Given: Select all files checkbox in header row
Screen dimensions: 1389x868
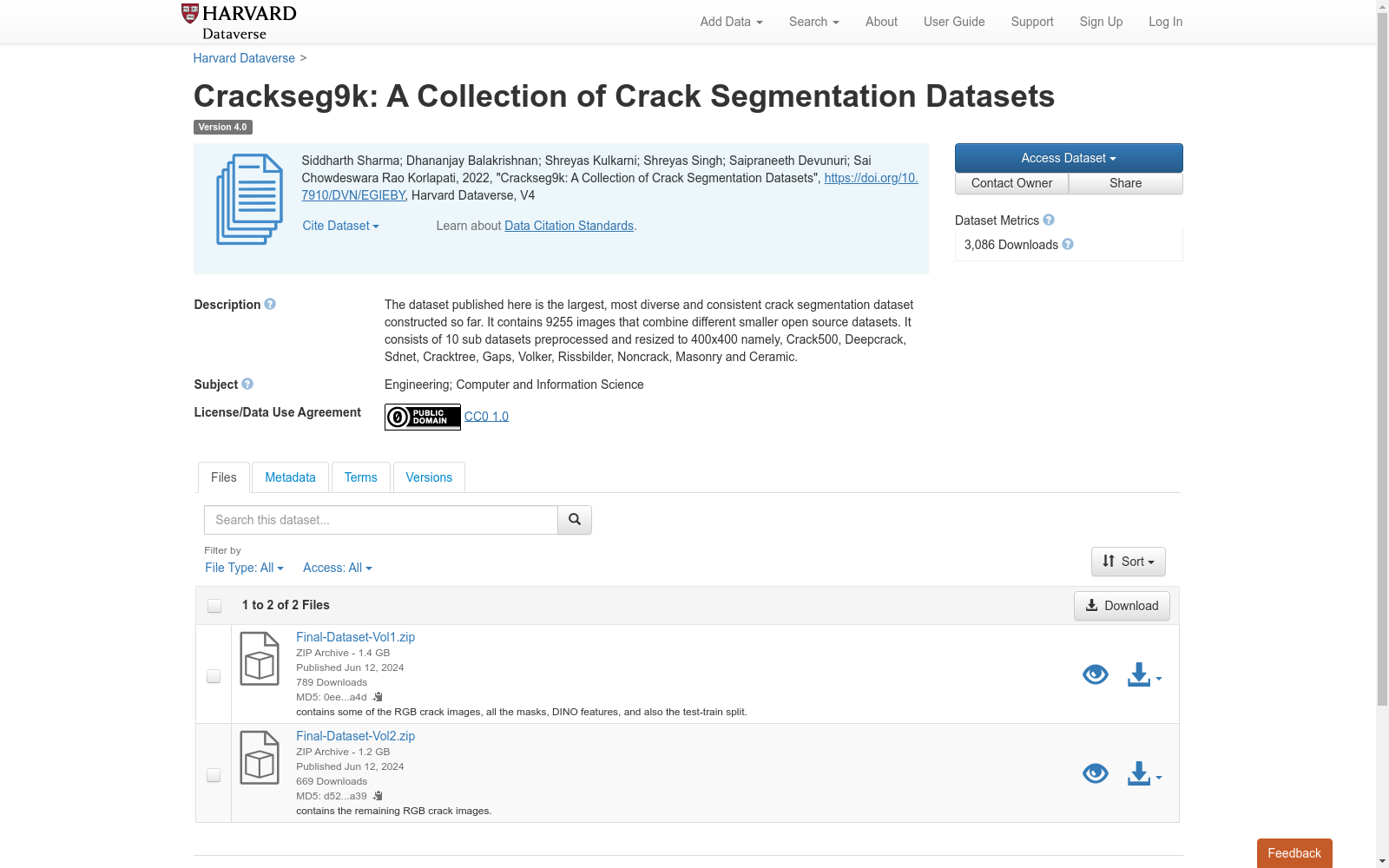Looking at the screenshot, I should [x=214, y=606].
